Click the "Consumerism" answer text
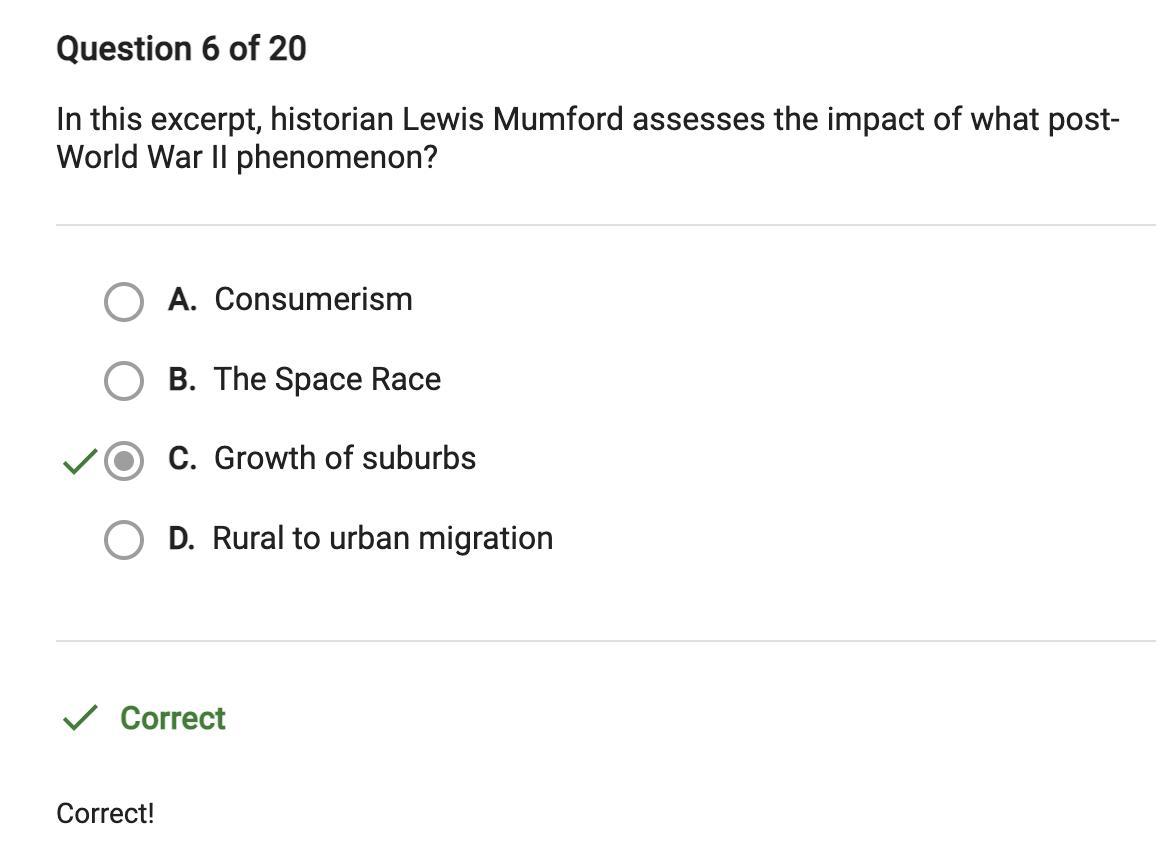The width and height of the screenshot is (1164, 856). 313,299
